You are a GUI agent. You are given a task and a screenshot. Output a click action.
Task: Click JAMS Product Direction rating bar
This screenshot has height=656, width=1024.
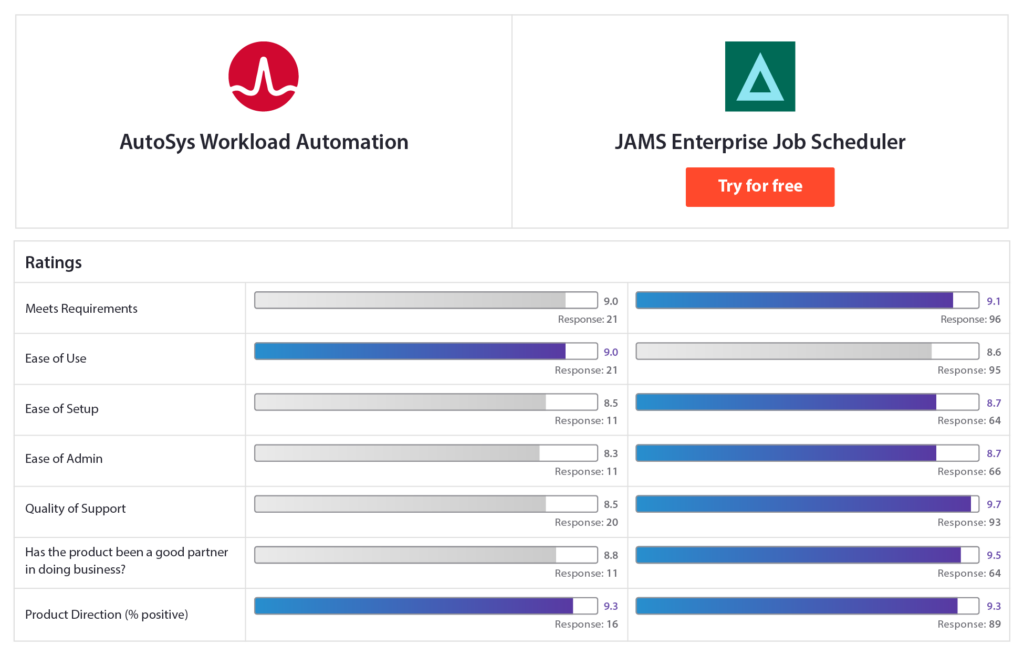pos(807,606)
